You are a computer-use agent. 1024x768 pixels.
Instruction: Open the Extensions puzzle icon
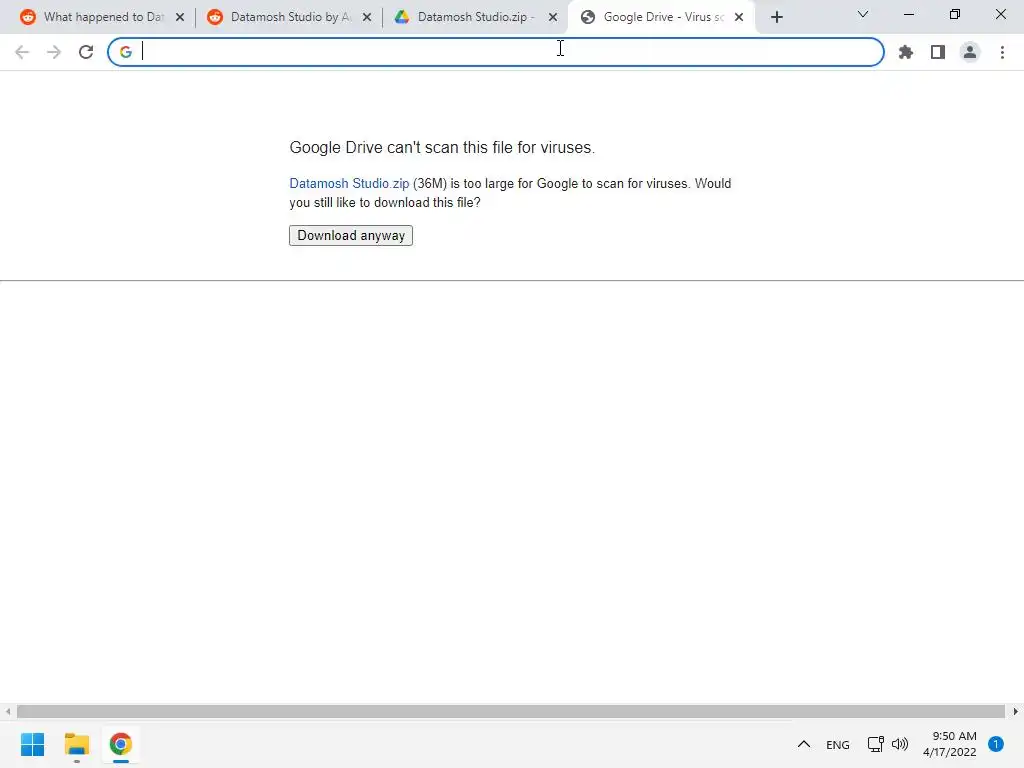pyautogui.click(x=905, y=52)
